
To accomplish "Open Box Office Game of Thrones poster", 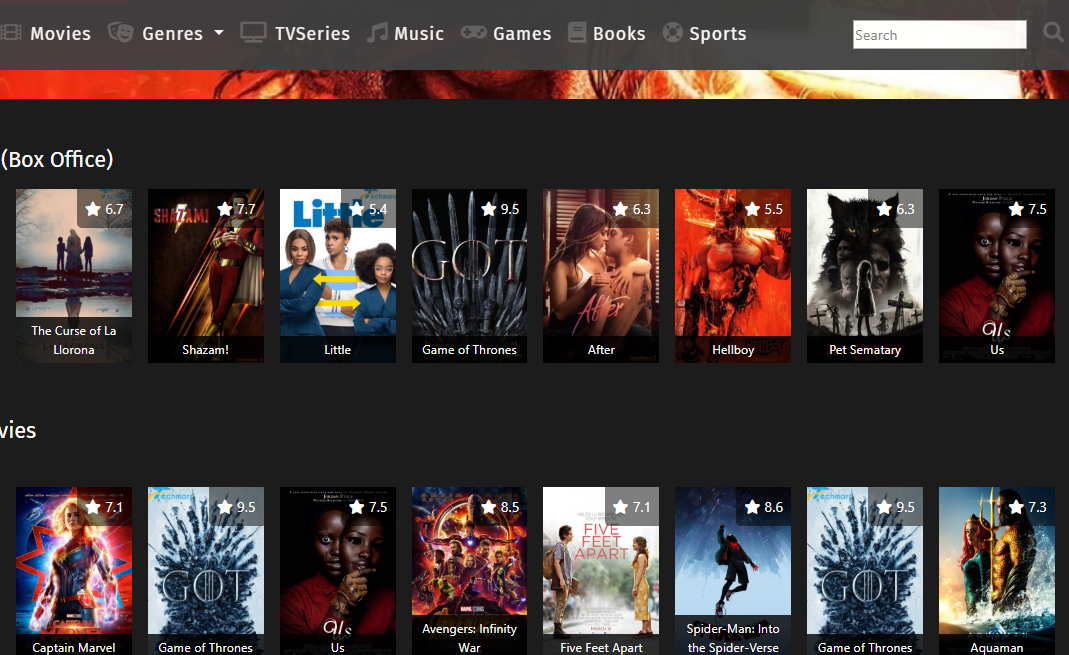I will pos(470,275).
